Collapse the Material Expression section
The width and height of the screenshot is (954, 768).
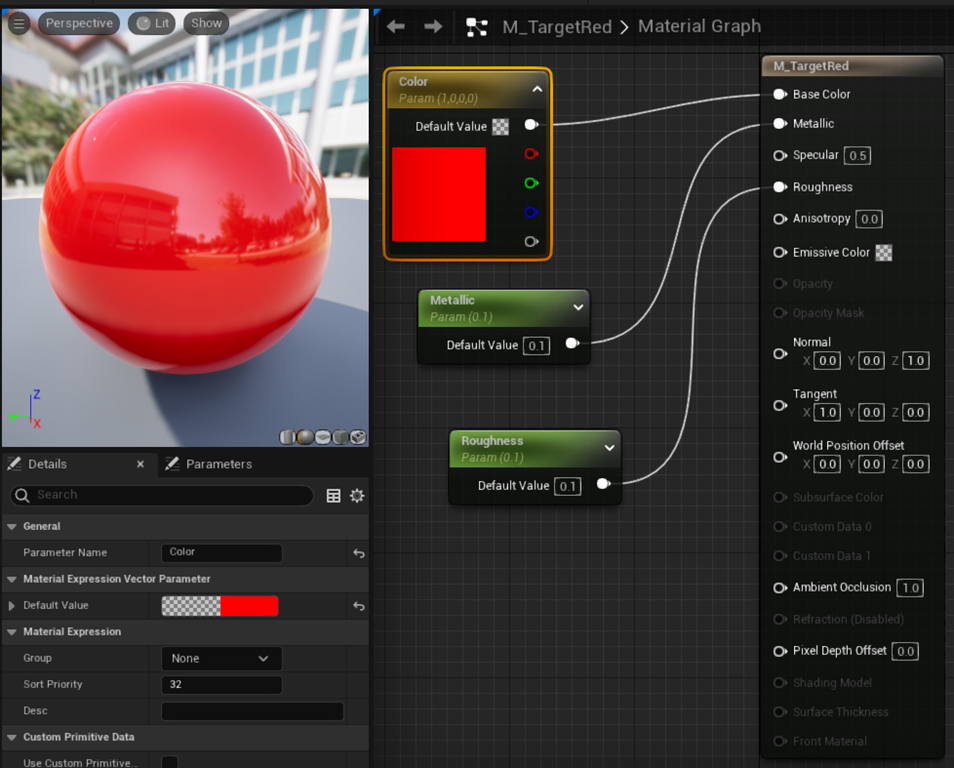12,632
